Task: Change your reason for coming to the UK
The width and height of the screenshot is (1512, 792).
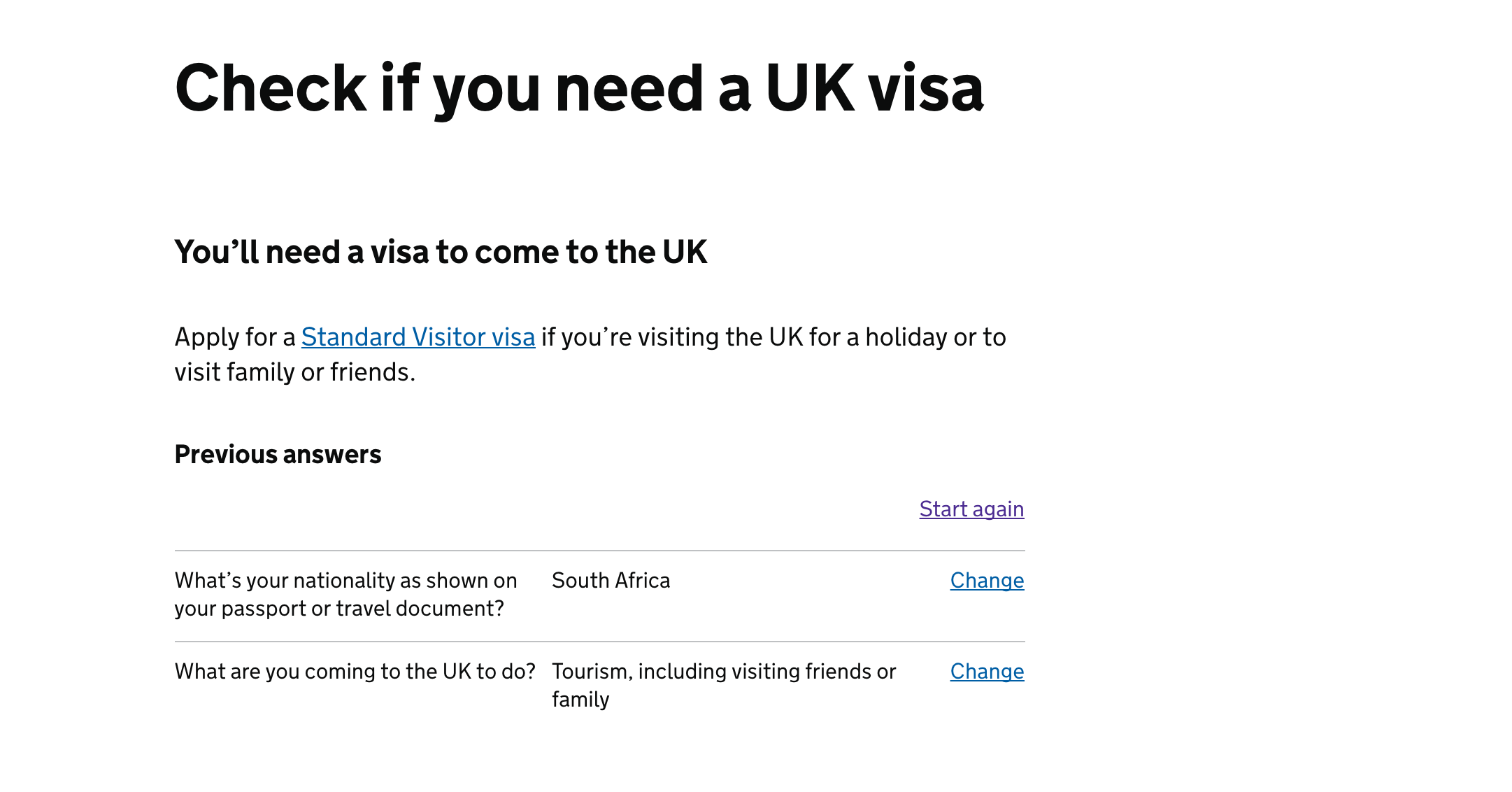Action: (x=986, y=671)
